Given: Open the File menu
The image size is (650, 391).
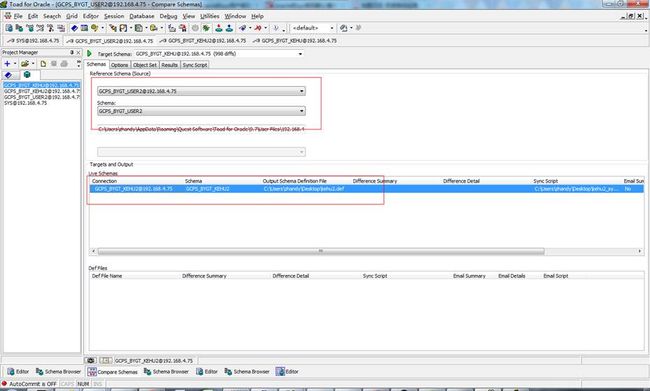Looking at the screenshot, I should click(x=17, y=16).
